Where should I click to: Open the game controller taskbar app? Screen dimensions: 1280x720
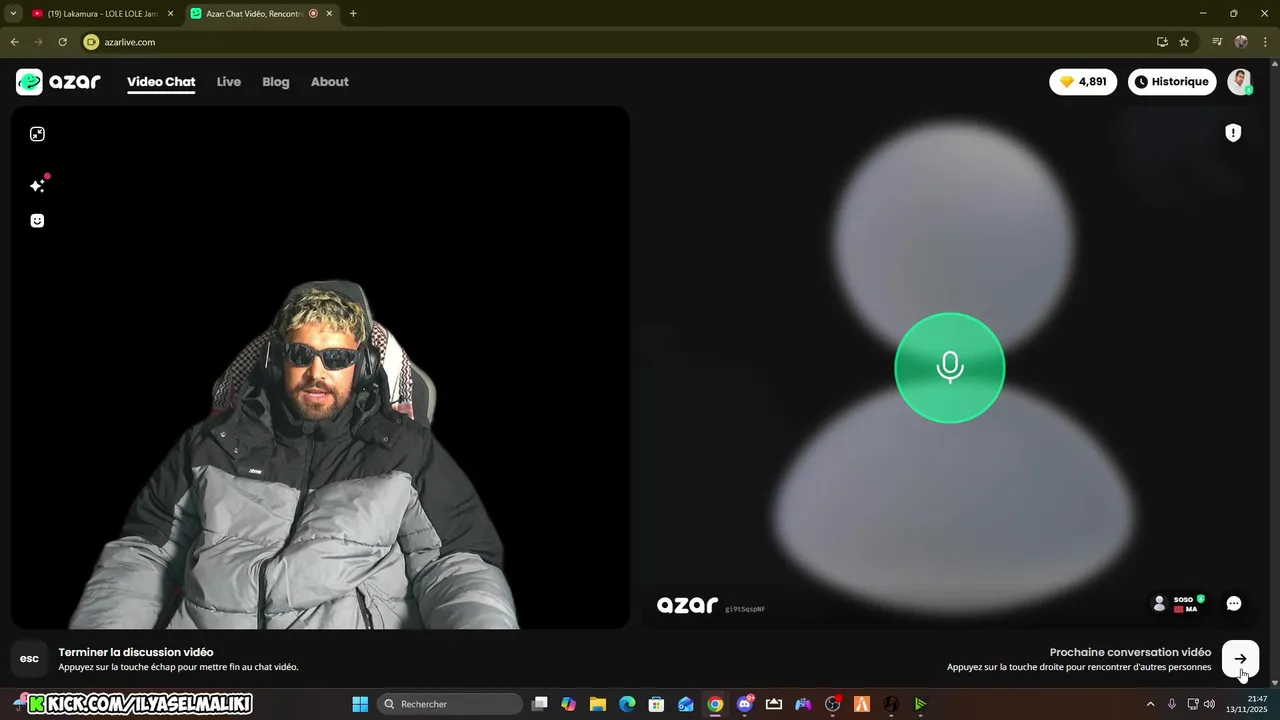(x=803, y=704)
